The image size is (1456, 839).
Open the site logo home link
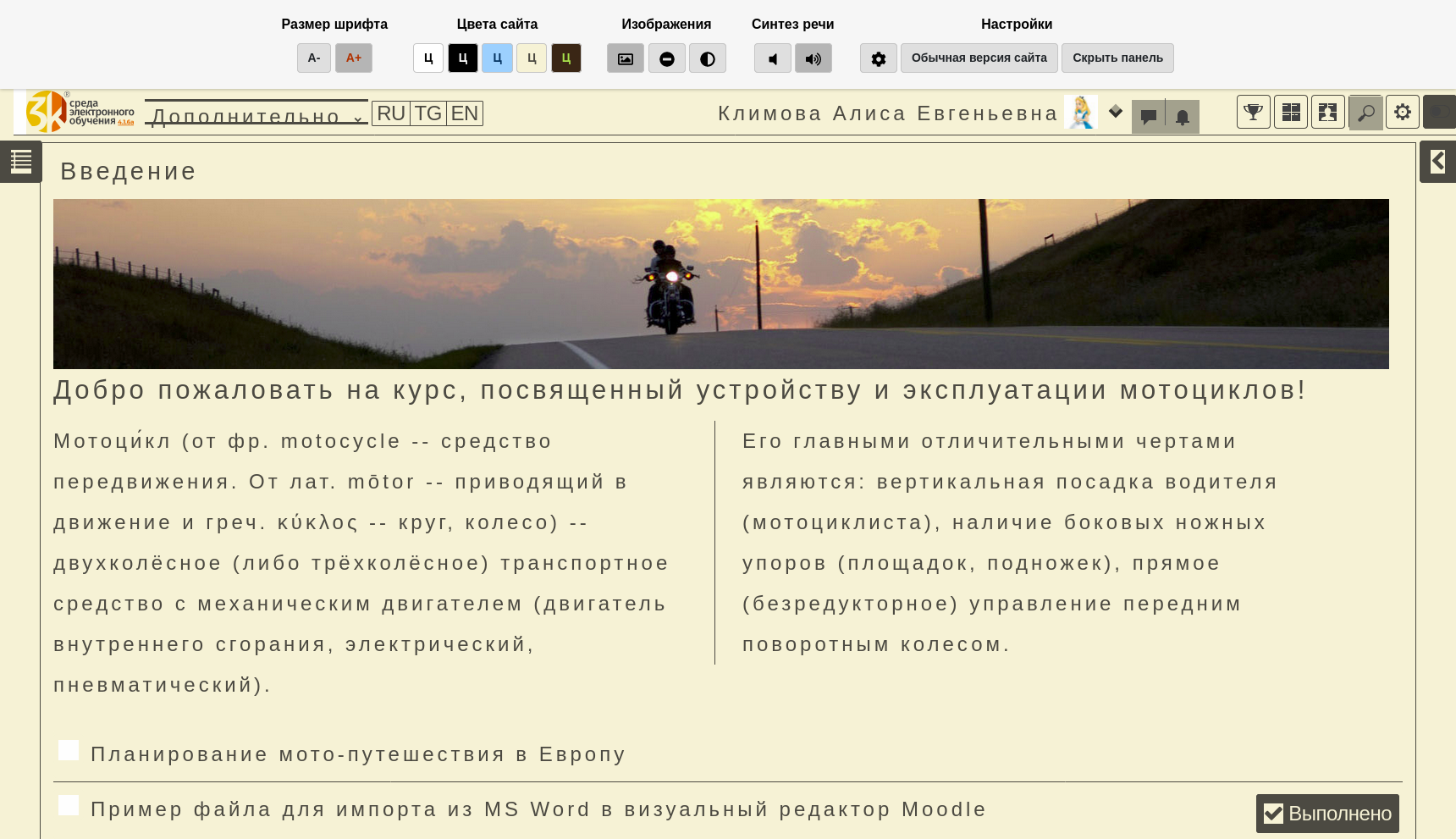click(80, 112)
